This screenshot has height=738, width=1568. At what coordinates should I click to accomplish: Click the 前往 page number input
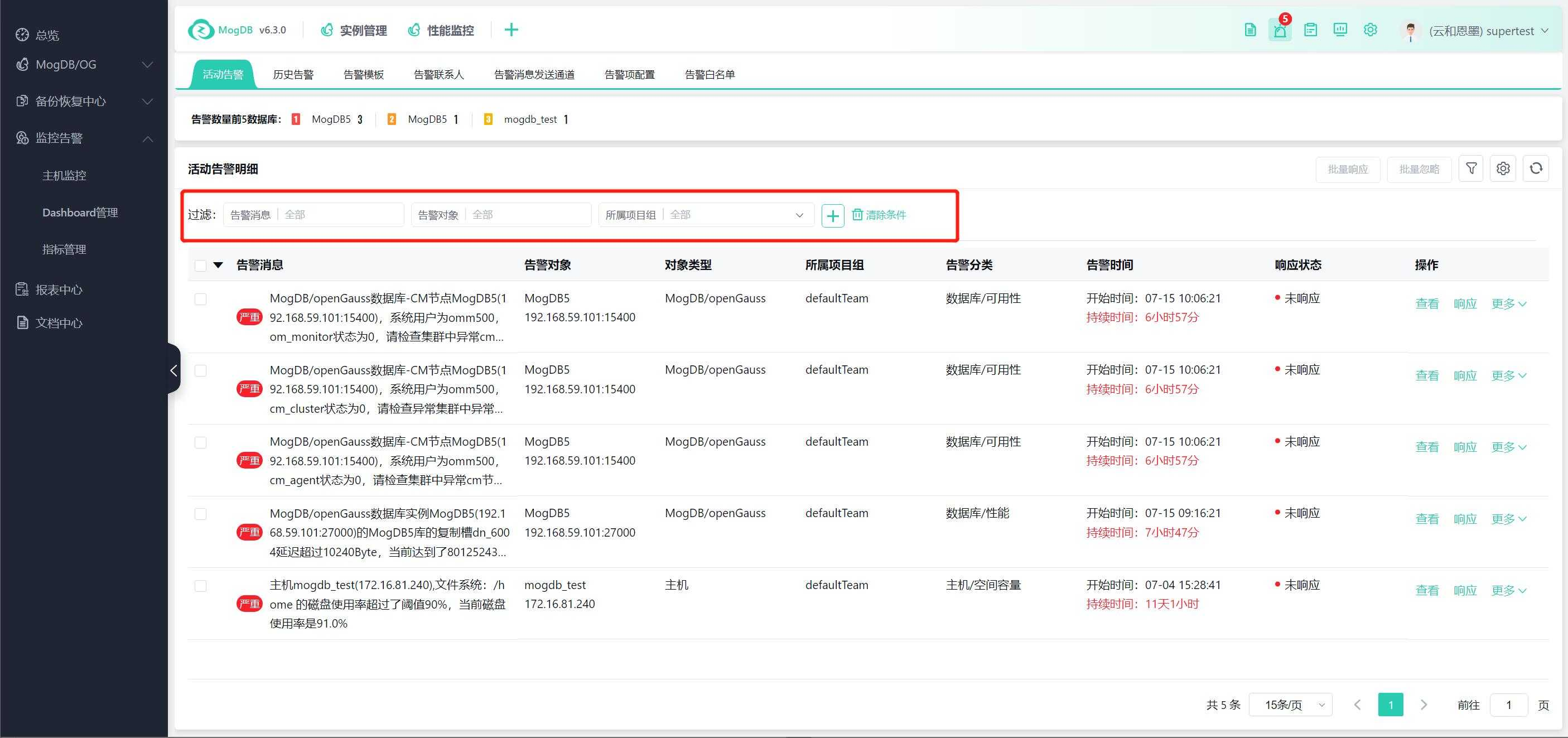(1508, 705)
